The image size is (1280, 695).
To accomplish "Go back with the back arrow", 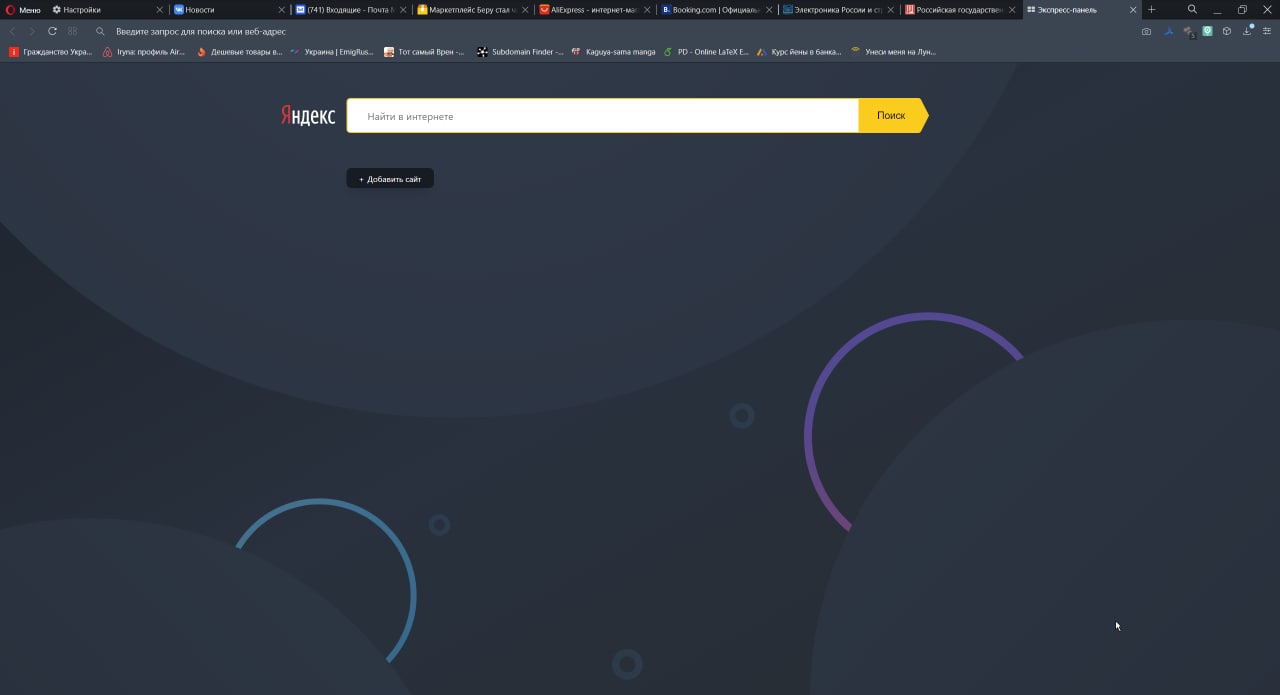I will (12, 31).
